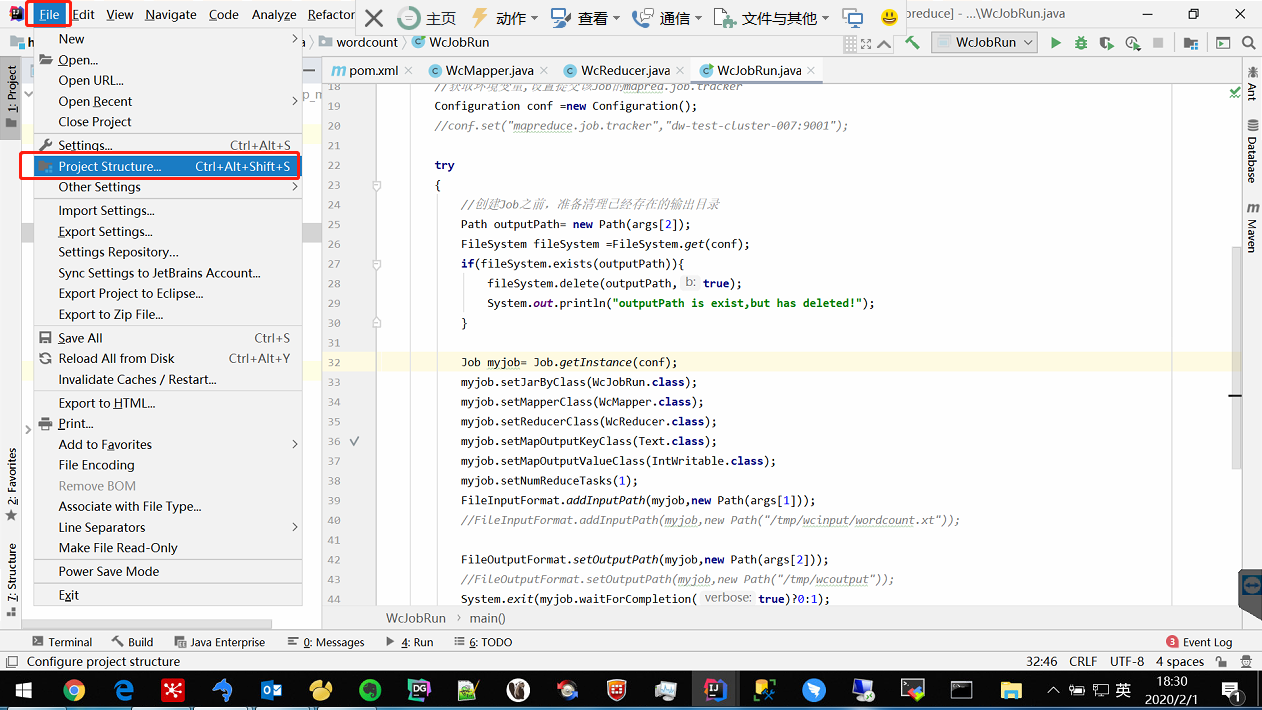1262x710 pixels.
Task: Open the WcJobRun run configuration dropdown
Action: point(984,42)
